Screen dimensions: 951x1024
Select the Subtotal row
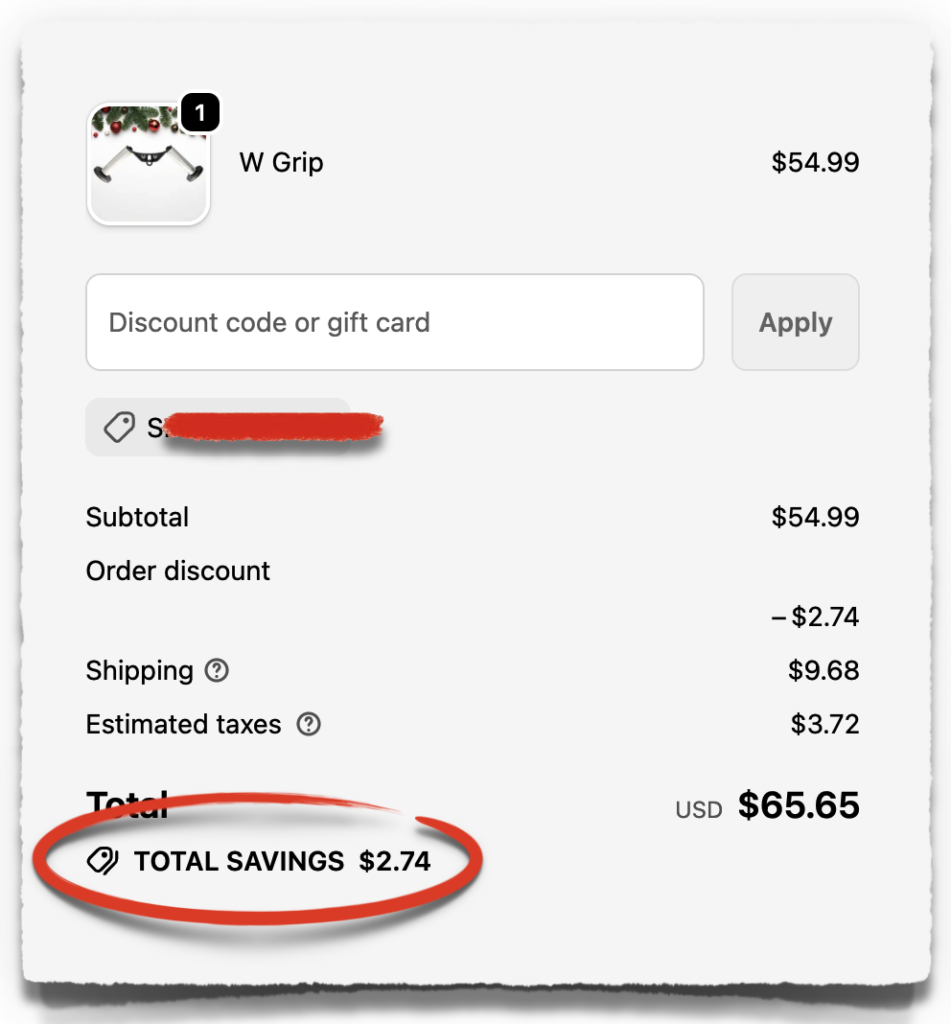coord(137,517)
